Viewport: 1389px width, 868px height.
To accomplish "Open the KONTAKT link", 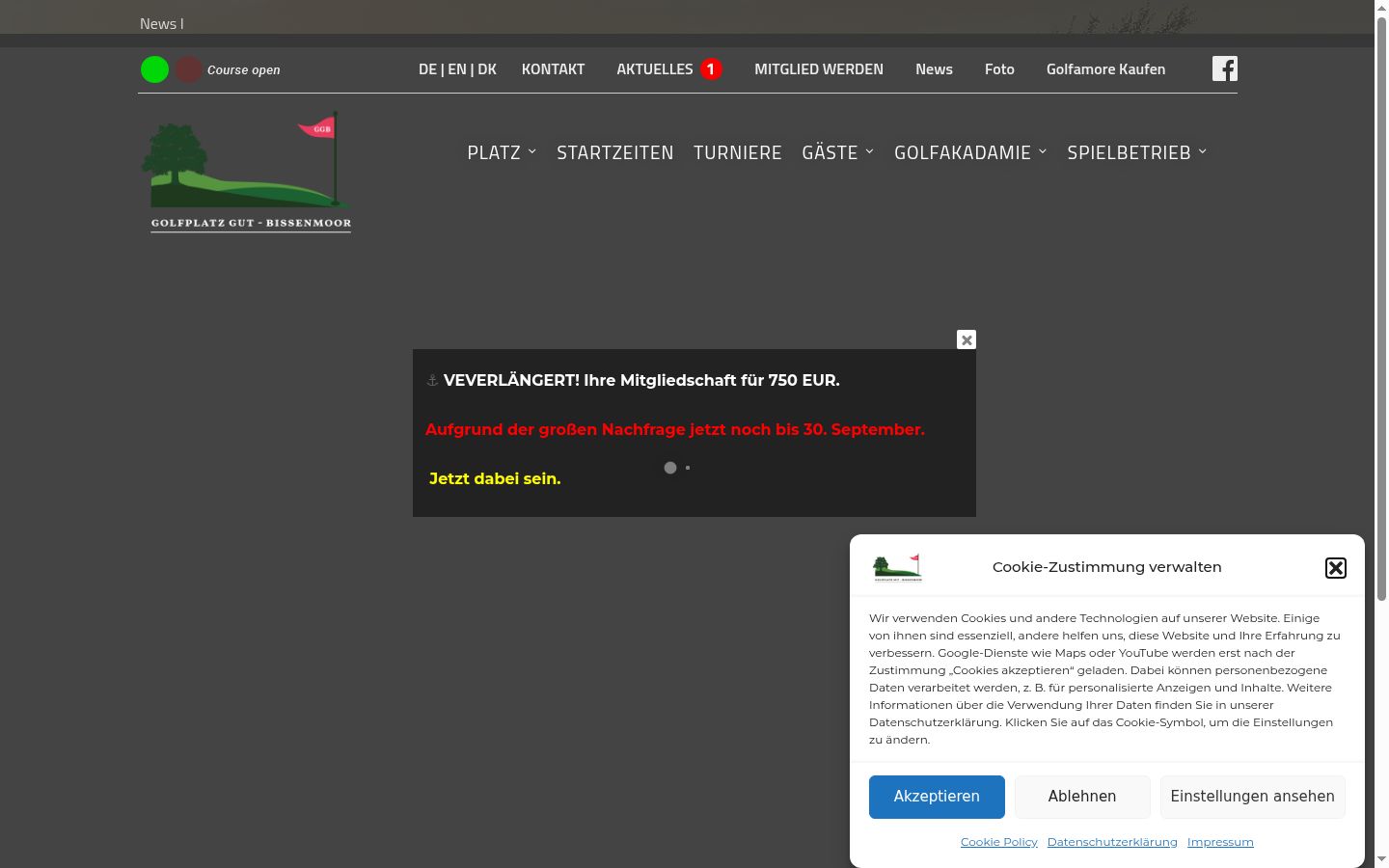I will click(x=553, y=69).
